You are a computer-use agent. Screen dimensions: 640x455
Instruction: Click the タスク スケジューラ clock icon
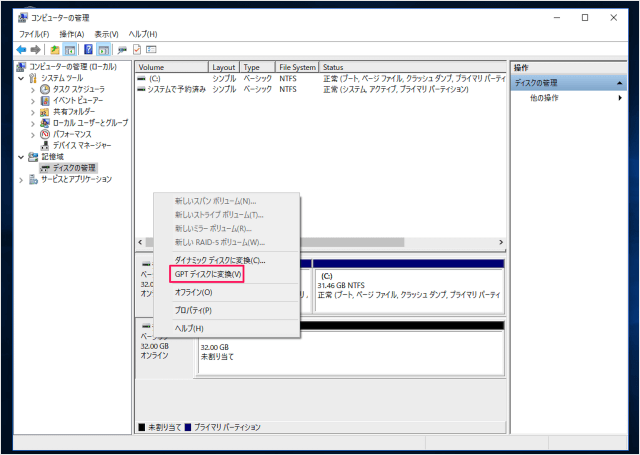(x=45, y=89)
